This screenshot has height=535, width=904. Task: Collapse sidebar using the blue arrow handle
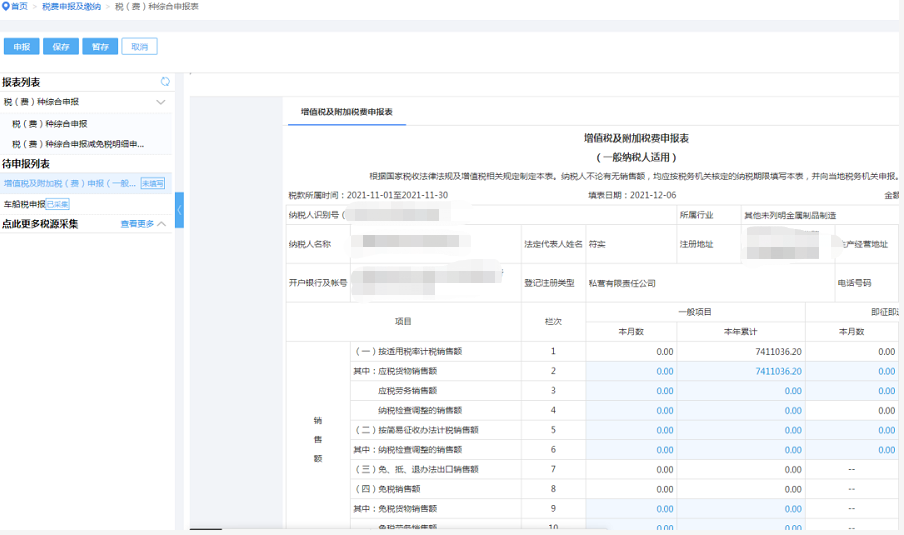[x=179, y=210]
